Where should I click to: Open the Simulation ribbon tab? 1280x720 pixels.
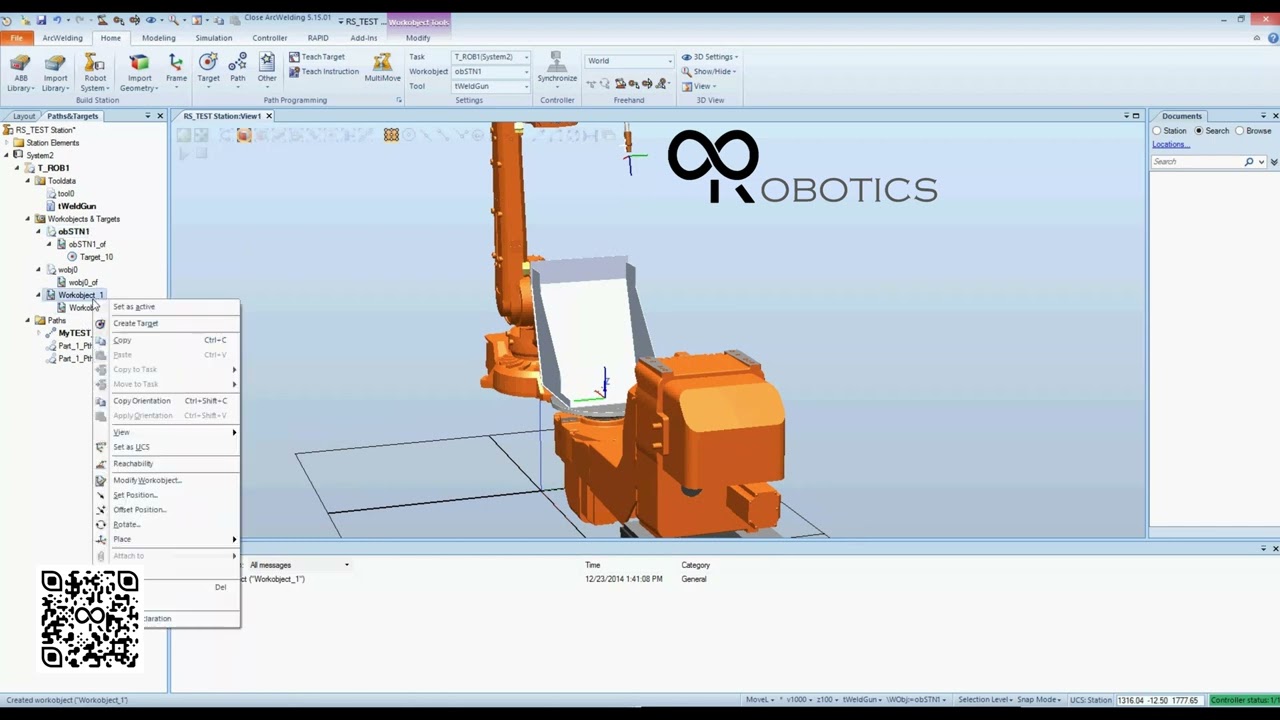point(213,38)
